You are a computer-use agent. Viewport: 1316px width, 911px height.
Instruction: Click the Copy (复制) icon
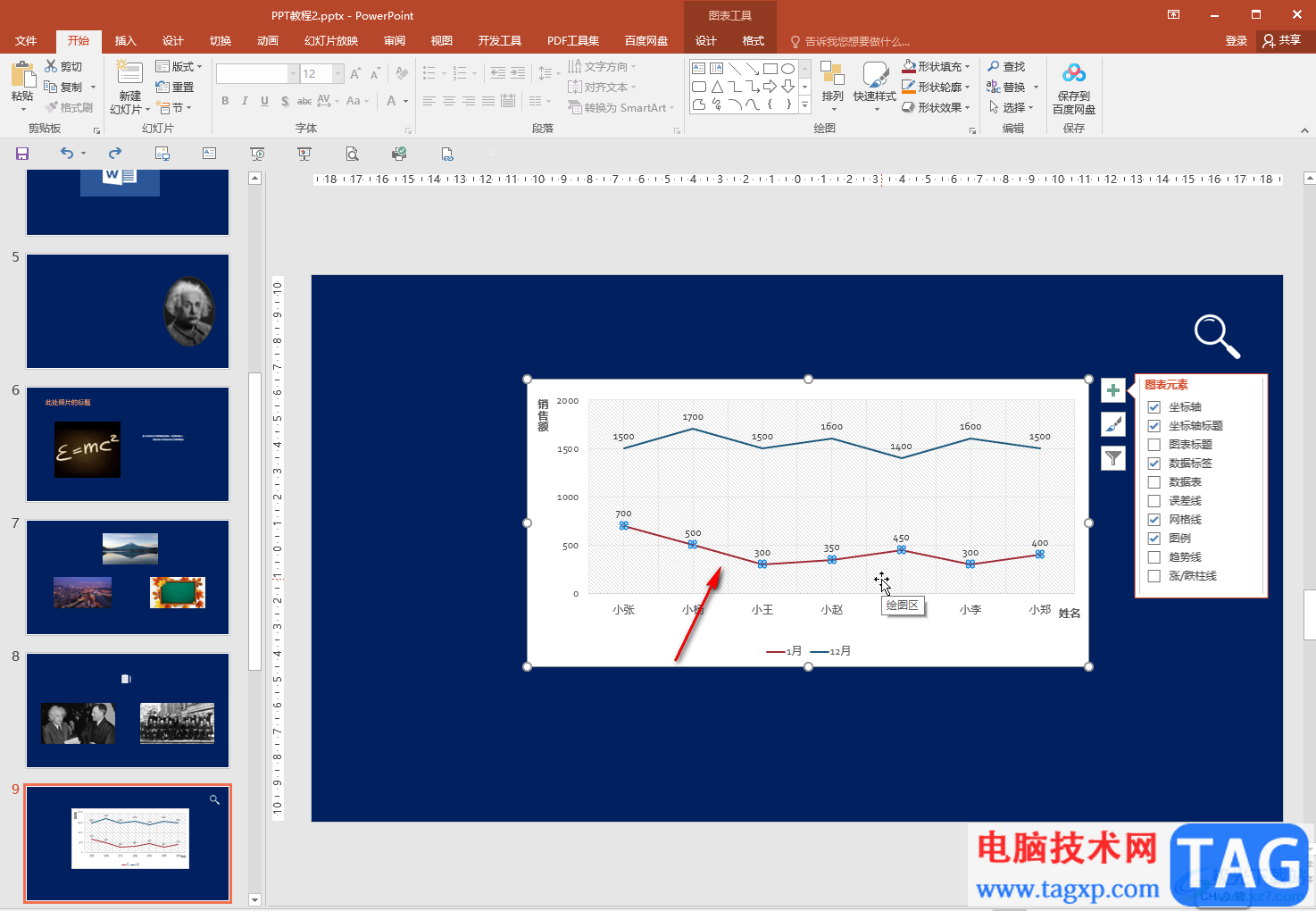tap(51, 87)
